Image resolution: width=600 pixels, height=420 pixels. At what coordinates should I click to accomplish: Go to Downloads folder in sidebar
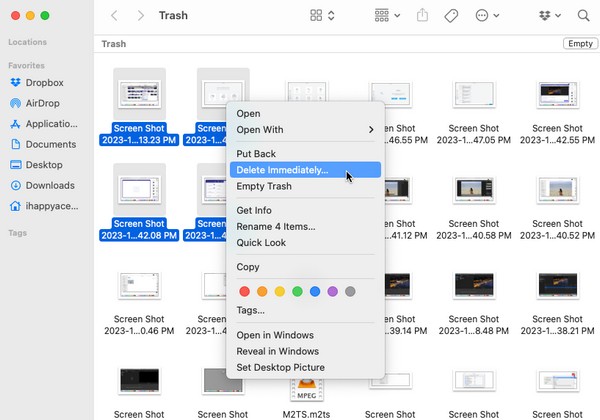pyautogui.click(x=50, y=185)
